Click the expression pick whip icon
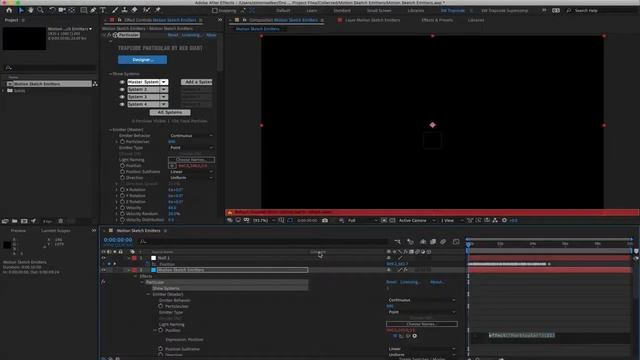 (x=408, y=336)
